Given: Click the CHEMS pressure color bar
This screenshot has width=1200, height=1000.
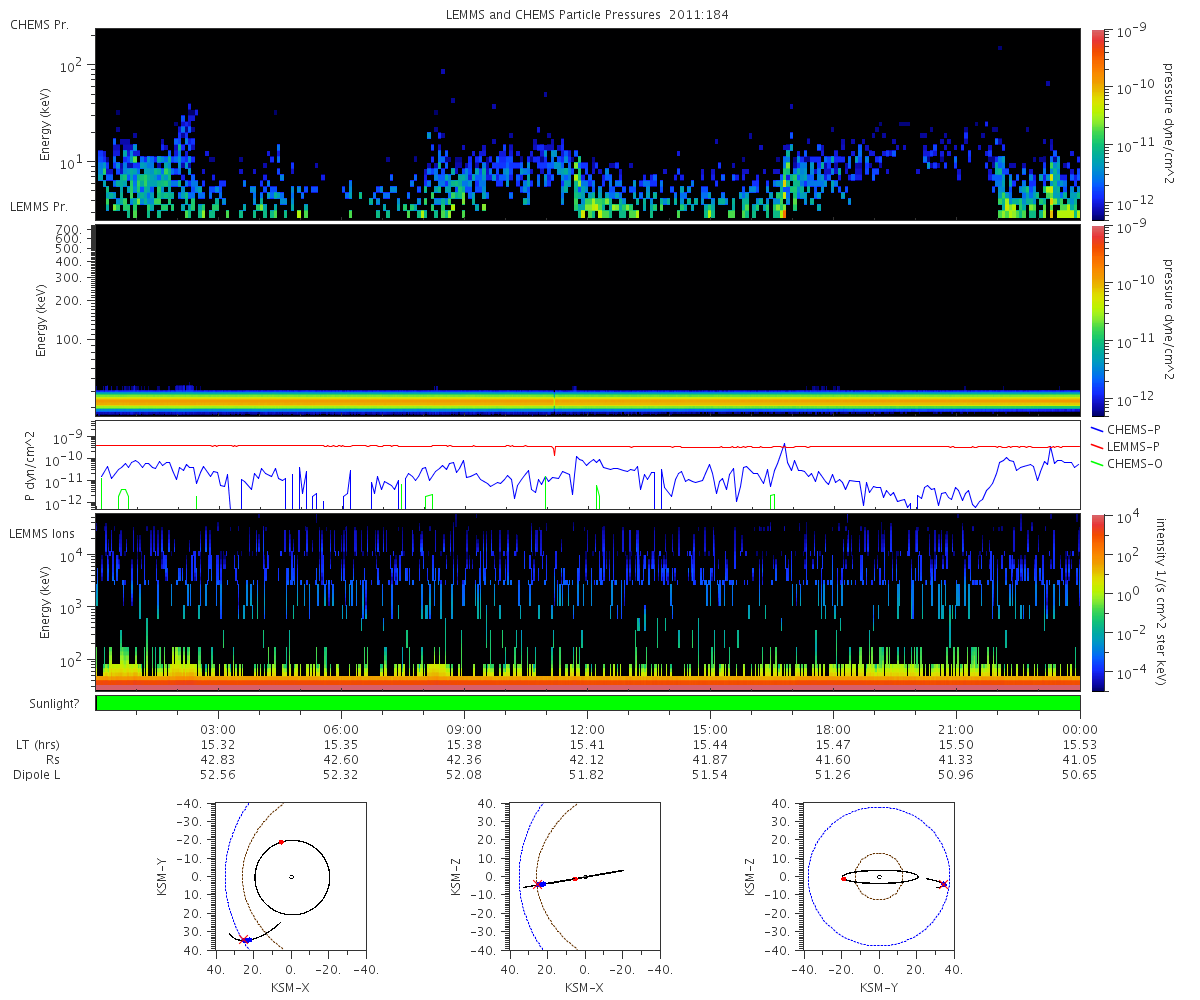Looking at the screenshot, I should [1097, 124].
